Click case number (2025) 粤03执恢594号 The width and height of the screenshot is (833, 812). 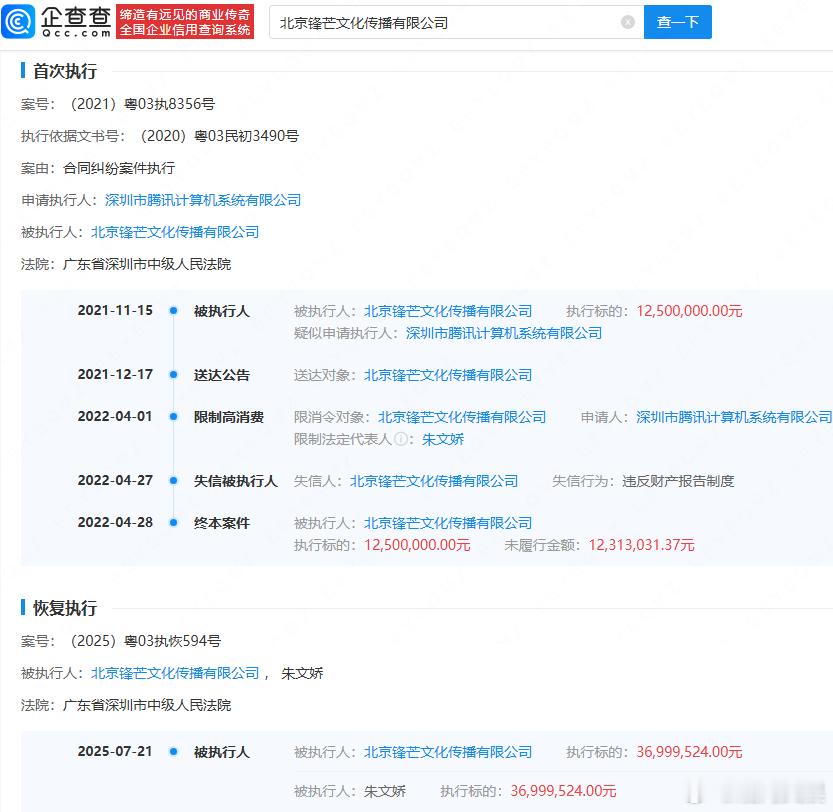point(146,641)
